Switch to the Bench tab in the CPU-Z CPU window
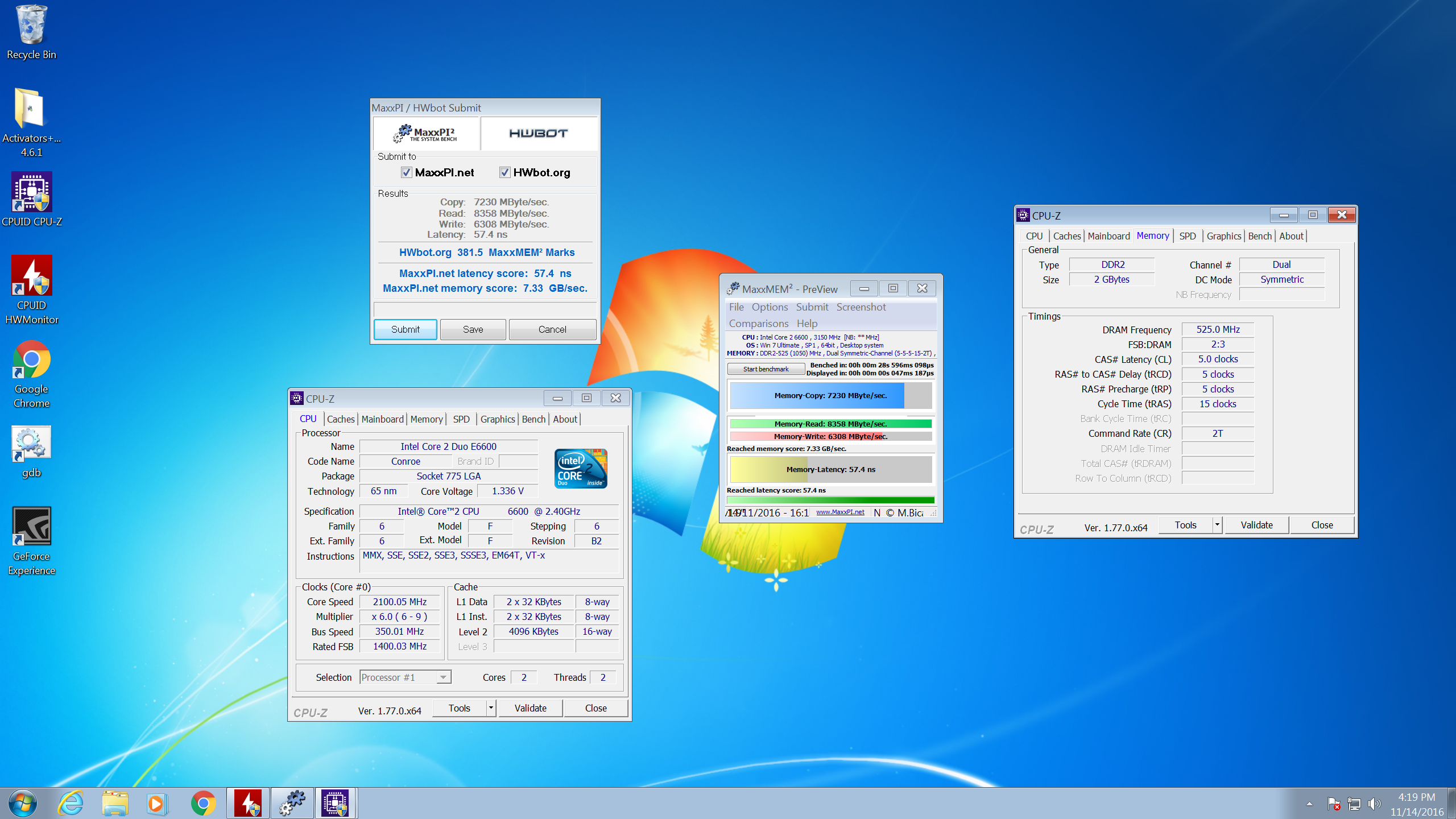The width and height of the screenshot is (1456, 819). pos(533,419)
